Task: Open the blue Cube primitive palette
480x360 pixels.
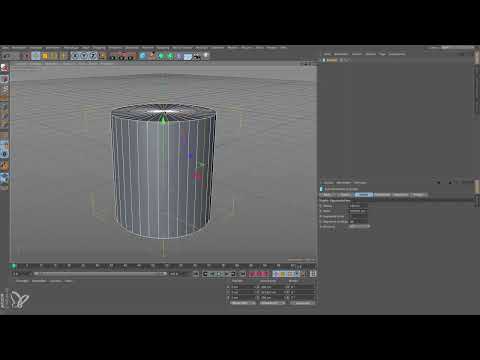Action: tap(143, 56)
